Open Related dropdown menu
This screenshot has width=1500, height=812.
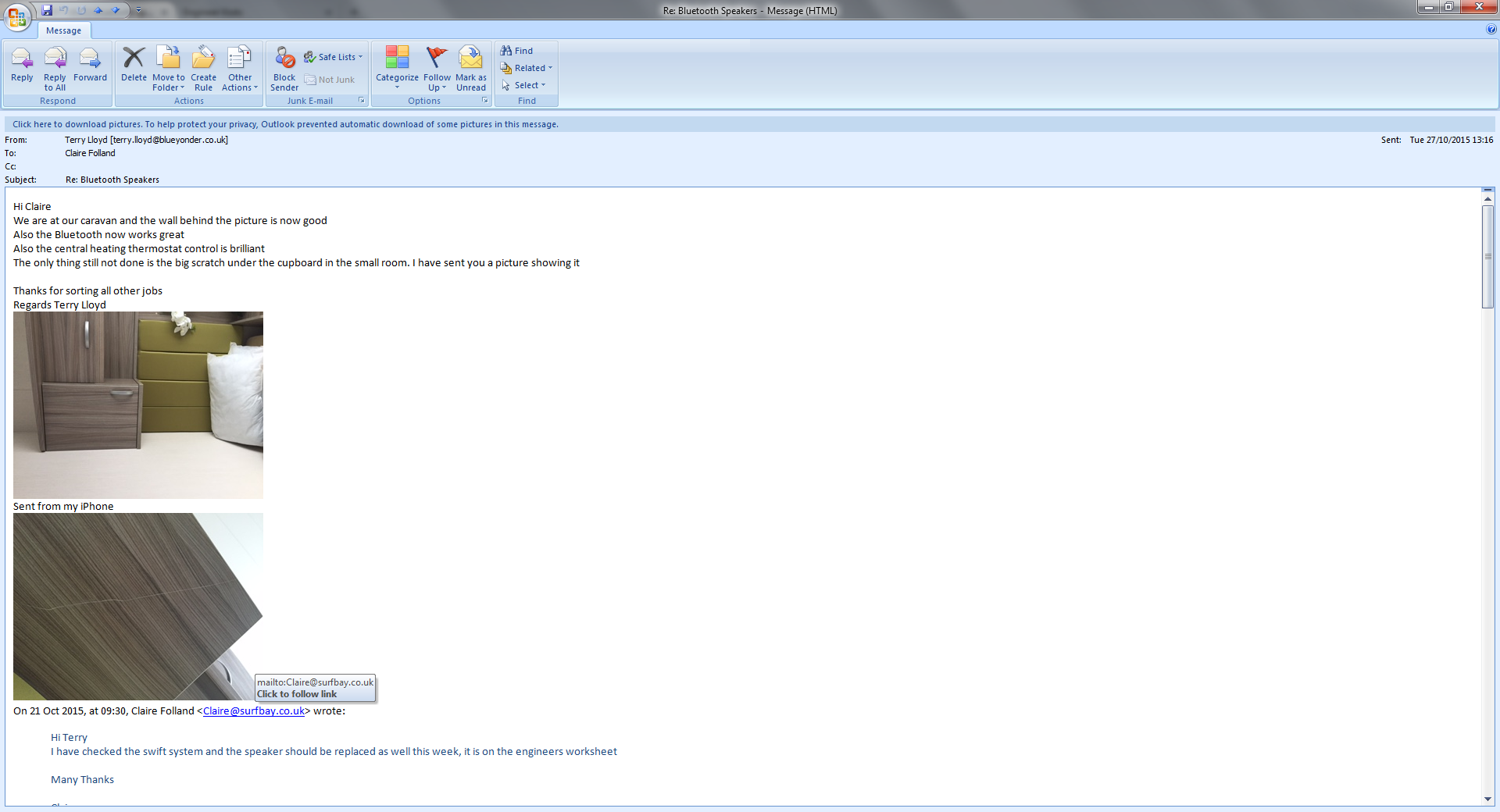click(527, 68)
